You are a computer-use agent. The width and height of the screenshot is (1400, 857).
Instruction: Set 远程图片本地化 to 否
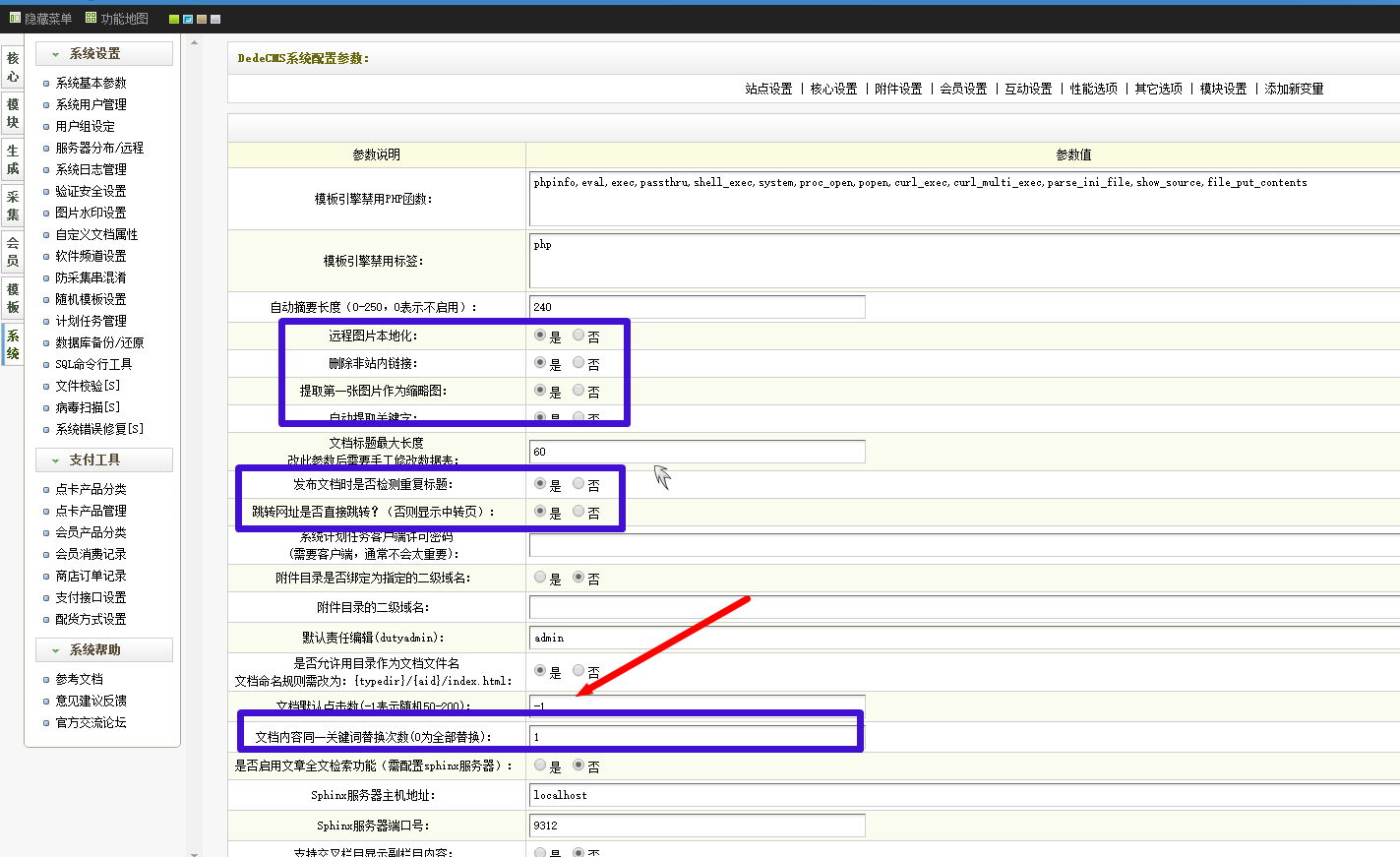[x=578, y=336]
